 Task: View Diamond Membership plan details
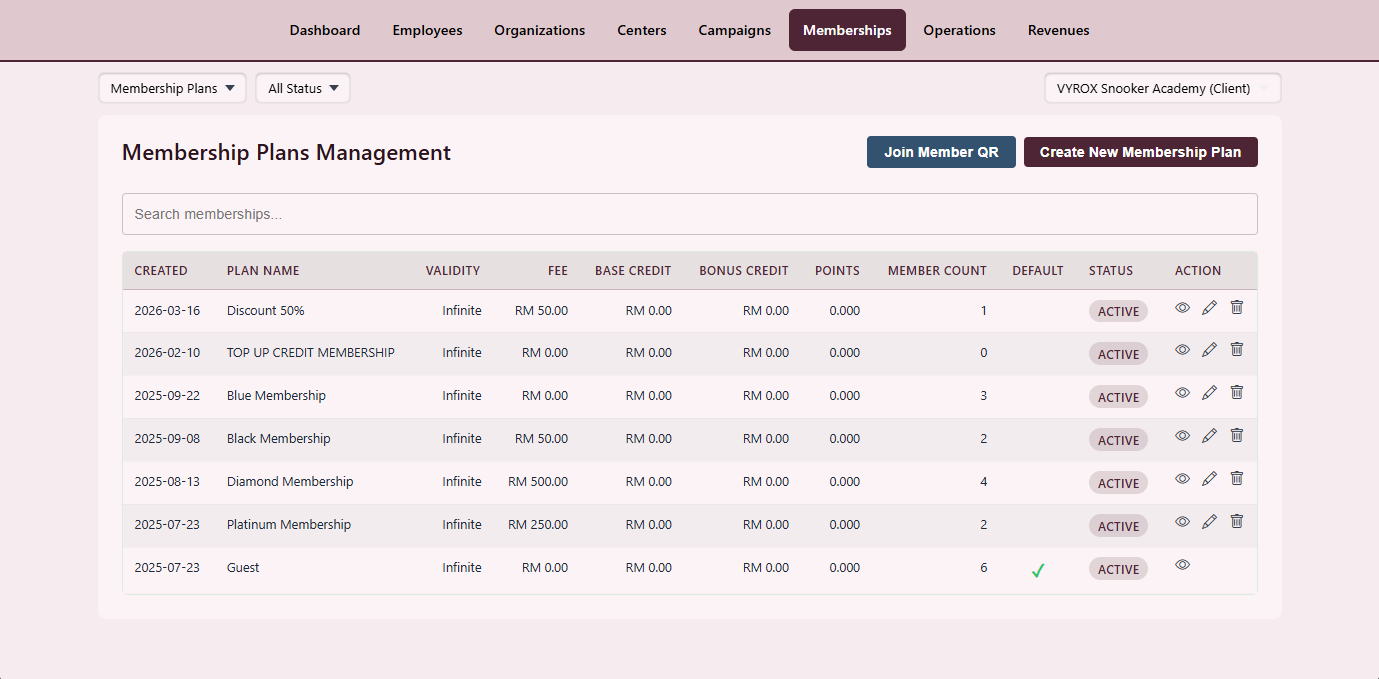pyautogui.click(x=1182, y=479)
